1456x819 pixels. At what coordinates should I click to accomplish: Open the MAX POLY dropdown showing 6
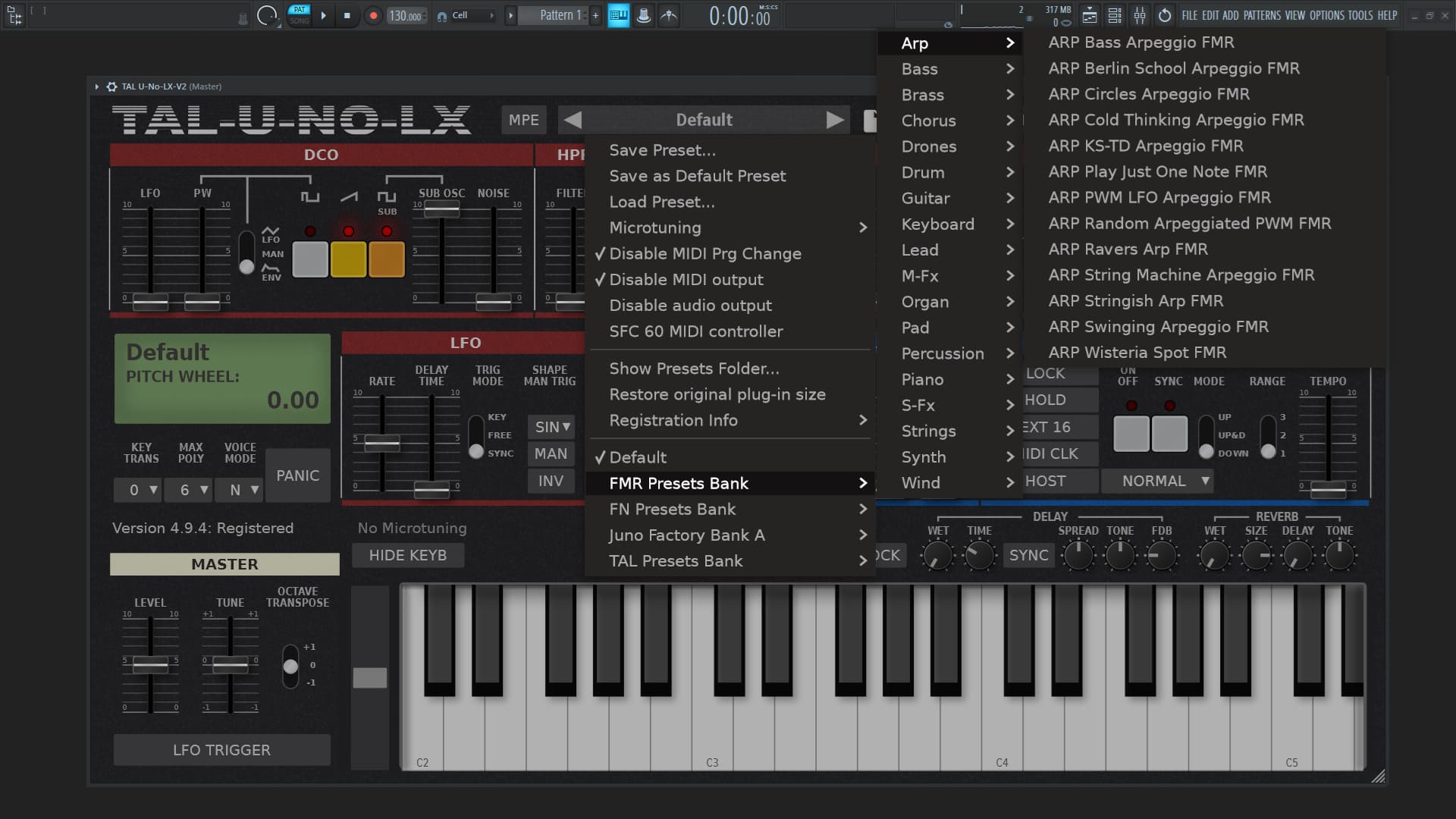[x=190, y=490]
